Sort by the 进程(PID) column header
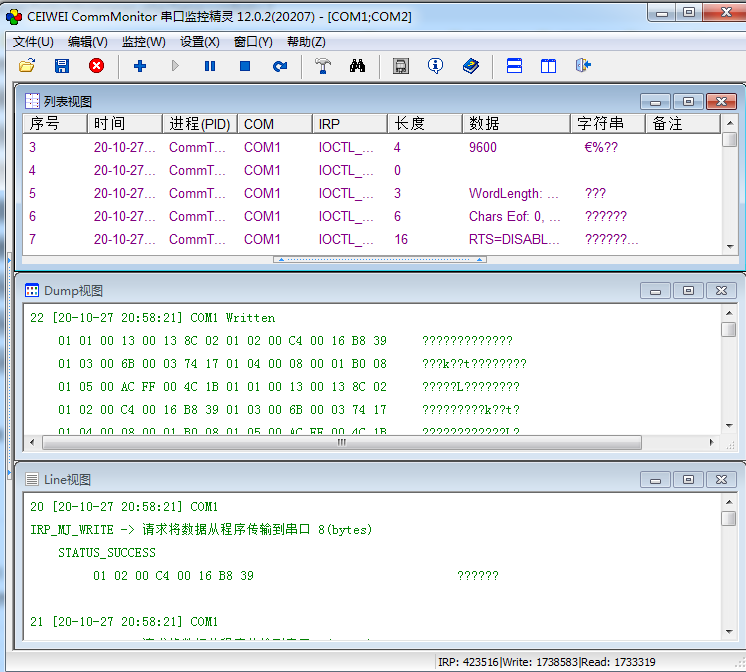Screen dimensions: 746x672 pos(200,124)
